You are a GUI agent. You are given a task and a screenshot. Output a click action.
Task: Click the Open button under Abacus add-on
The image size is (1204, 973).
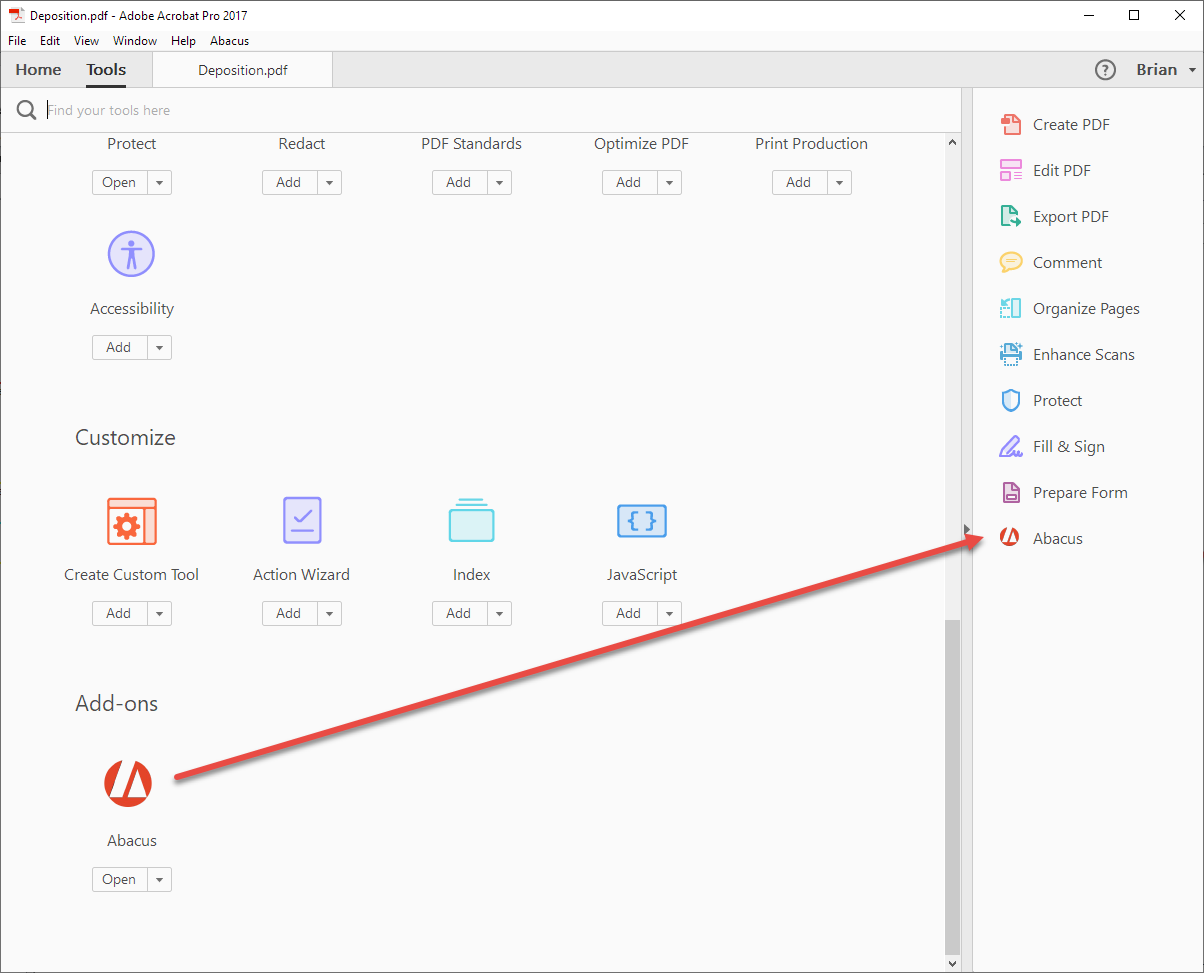point(118,879)
